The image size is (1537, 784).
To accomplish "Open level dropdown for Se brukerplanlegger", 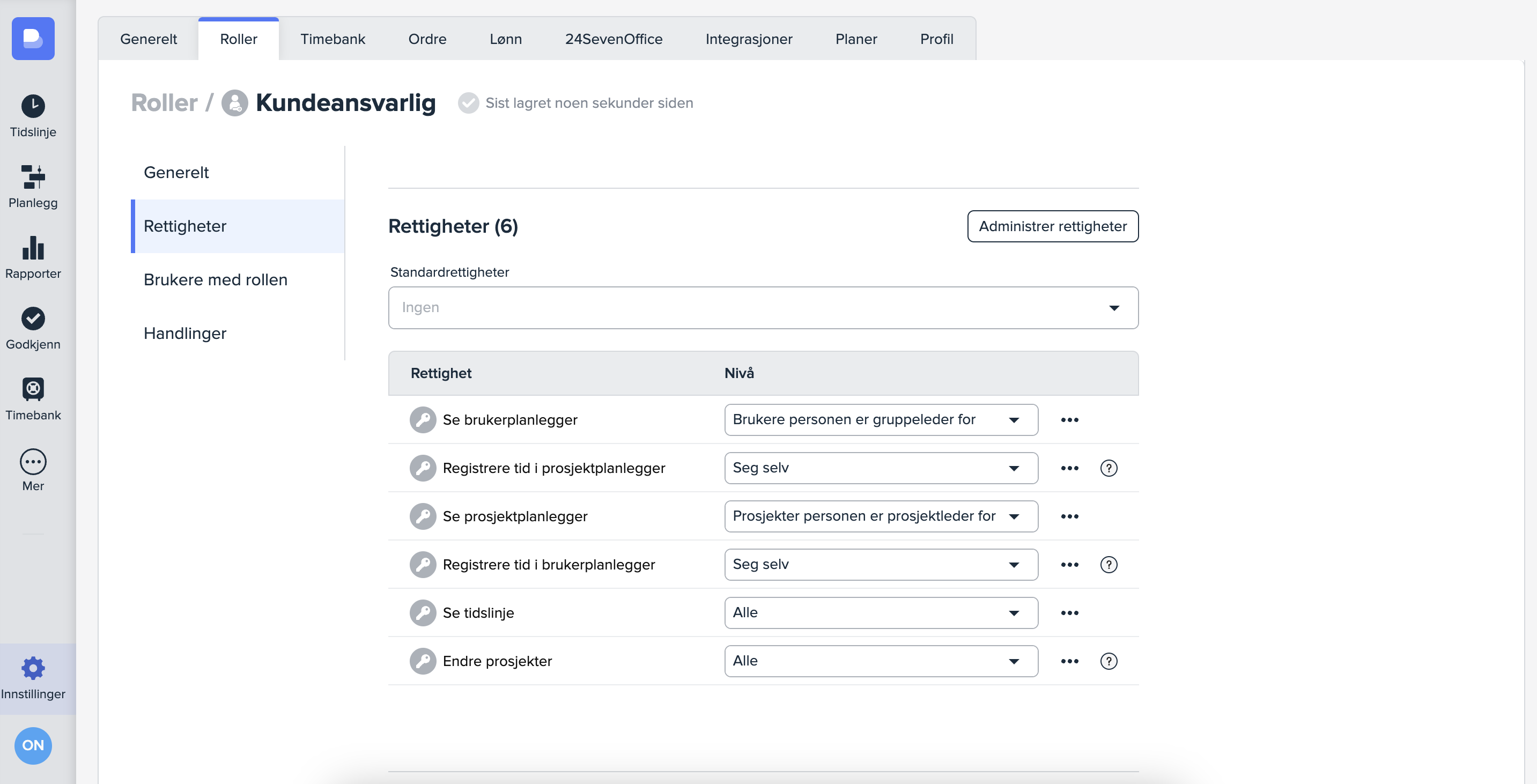I will click(880, 419).
